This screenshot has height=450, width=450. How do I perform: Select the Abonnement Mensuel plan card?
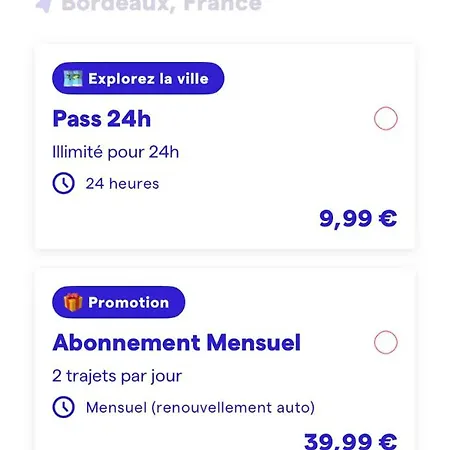click(225, 360)
